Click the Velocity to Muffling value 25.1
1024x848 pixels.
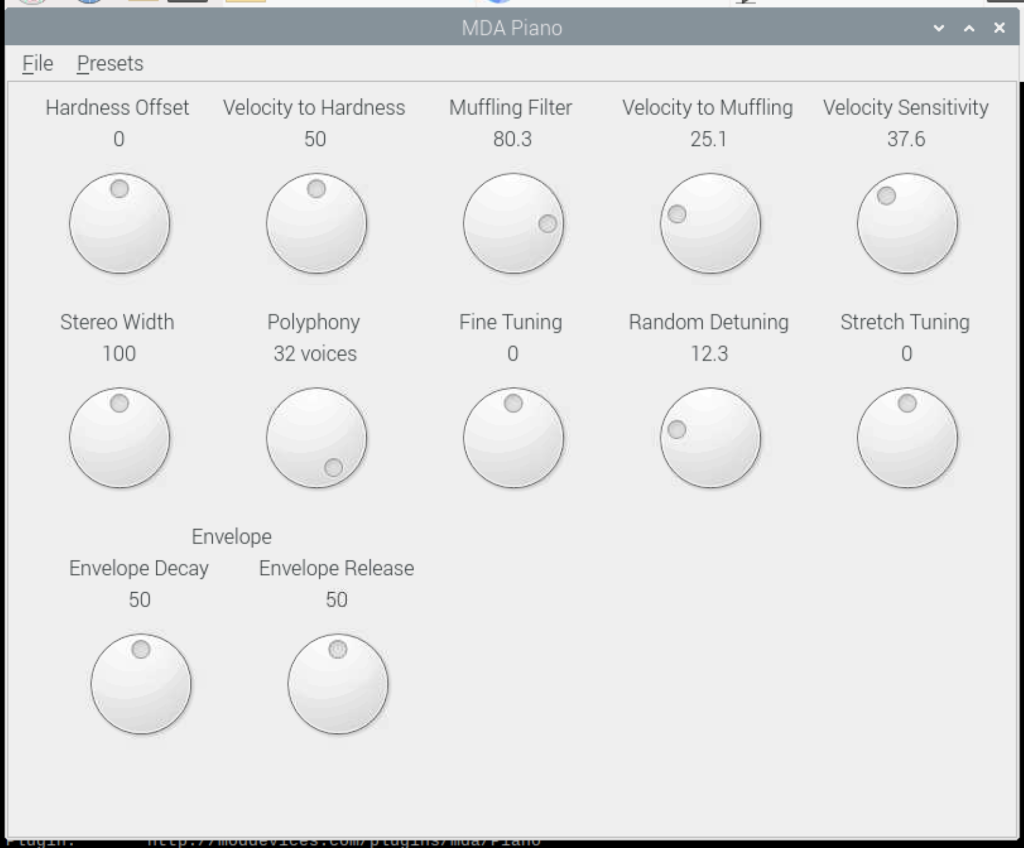pos(709,139)
